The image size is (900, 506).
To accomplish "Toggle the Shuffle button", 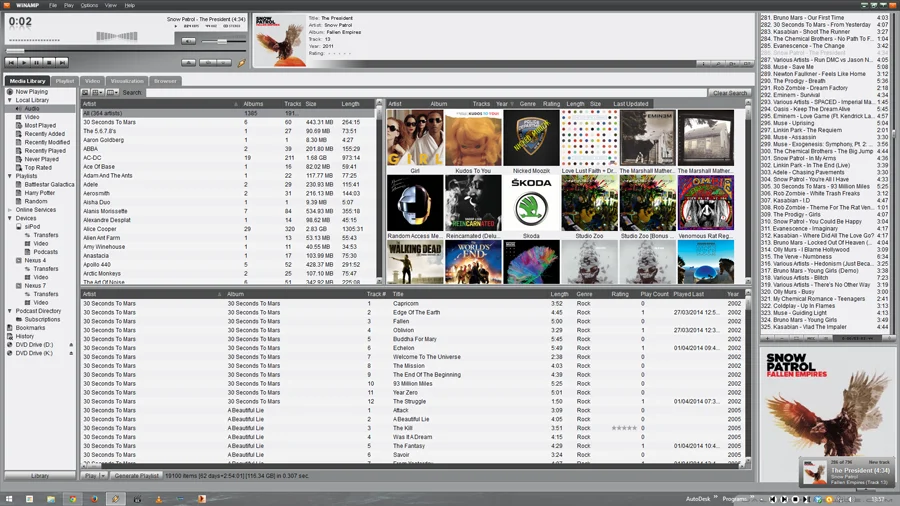I will pos(208,63).
